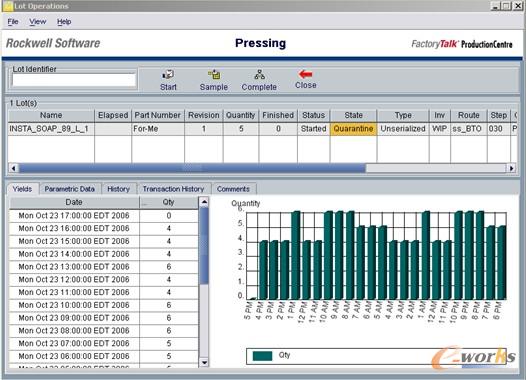Viewport: 526px width, 380px height.
Task: Click the Part Number column header
Action: 158,115
